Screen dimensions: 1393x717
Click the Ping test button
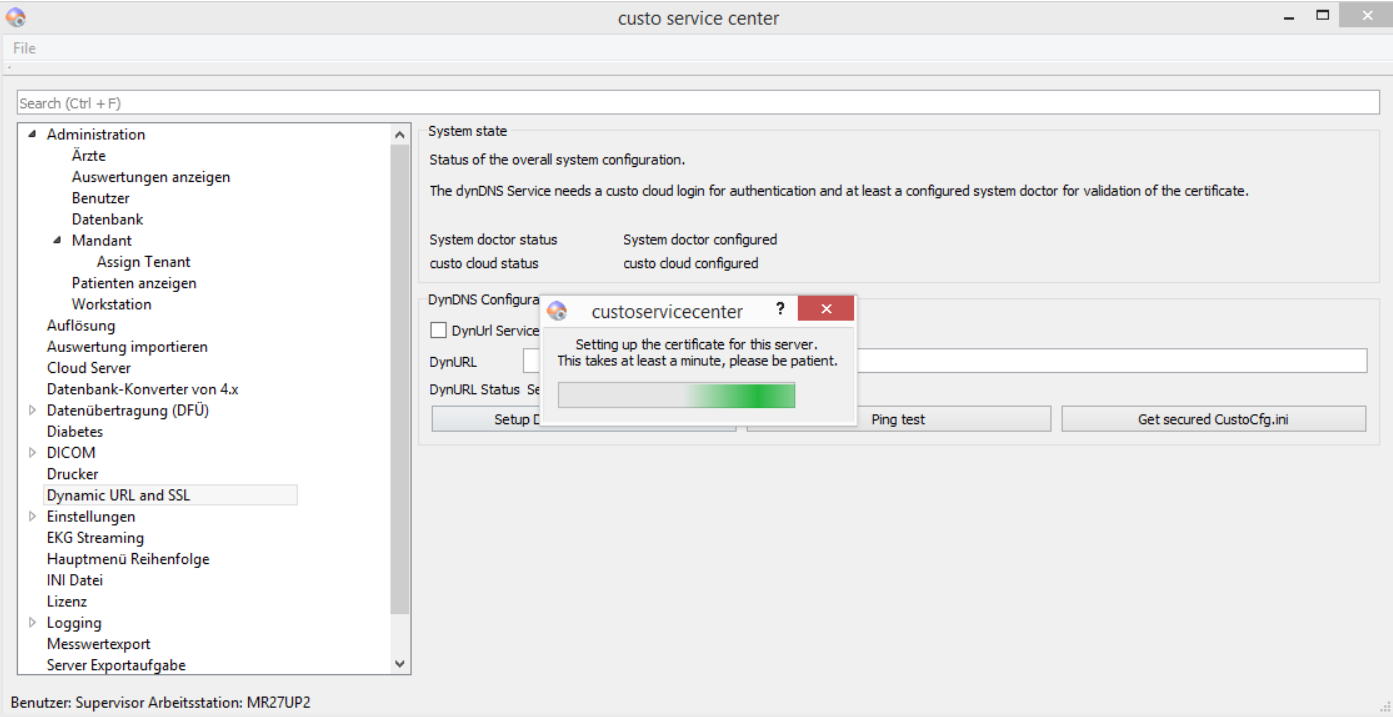898,419
